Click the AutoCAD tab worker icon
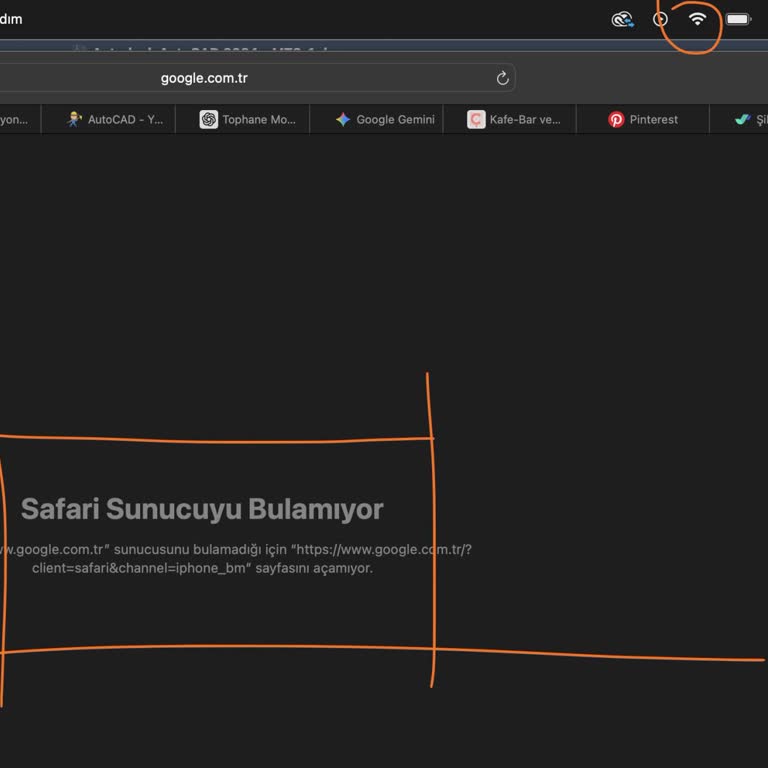This screenshot has width=768, height=768. click(x=74, y=120)
